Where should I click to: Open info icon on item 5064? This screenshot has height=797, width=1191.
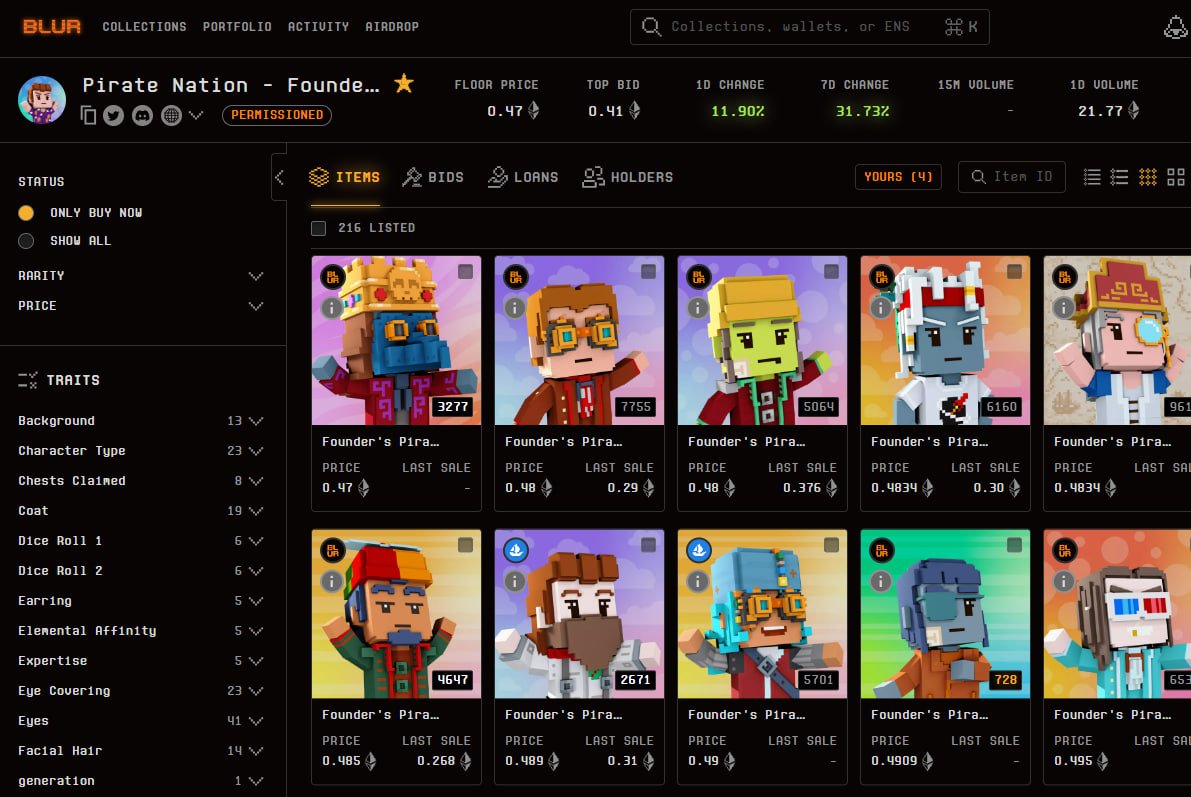click(698, 308)
